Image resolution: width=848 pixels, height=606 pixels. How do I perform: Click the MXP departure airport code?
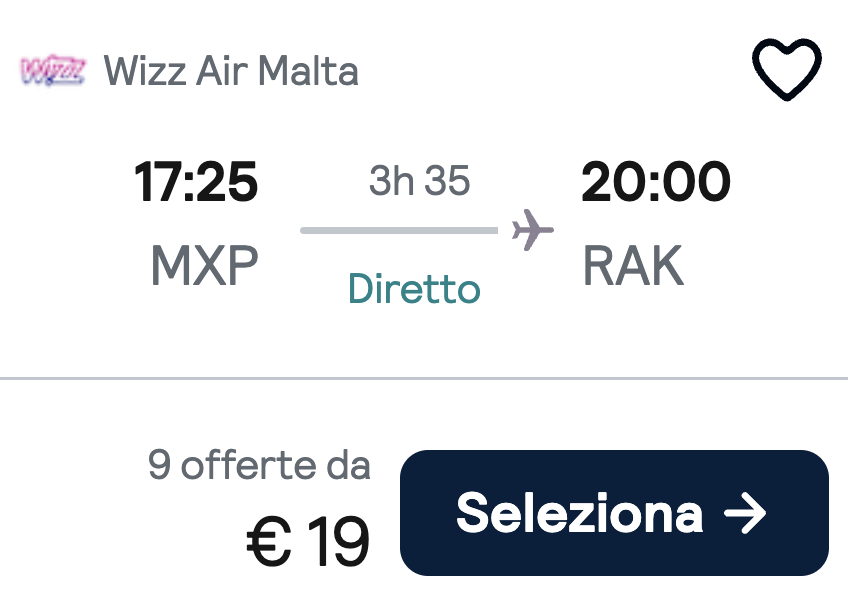[x=204, y=266]
